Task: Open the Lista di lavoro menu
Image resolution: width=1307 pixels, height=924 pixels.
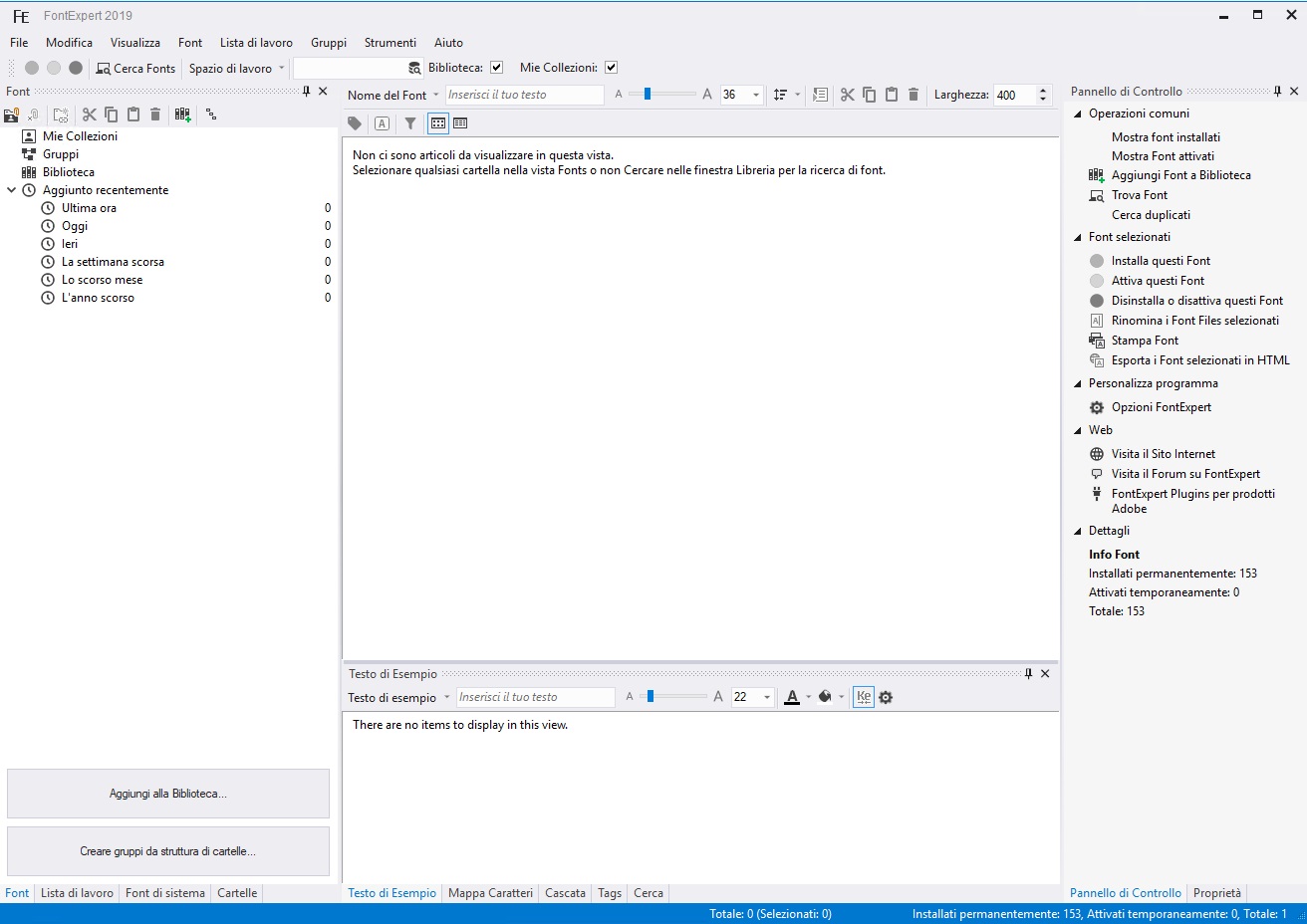Action: (256, 43)
